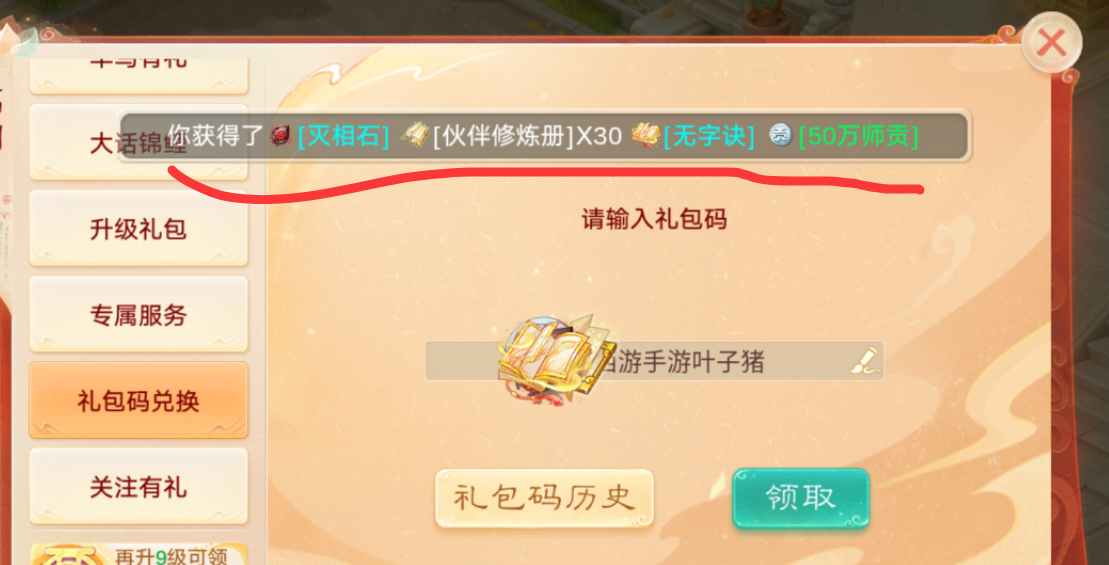
Task: Click the 伙伴修炼册 scroll icon
Action: click(x=415, y=136)
